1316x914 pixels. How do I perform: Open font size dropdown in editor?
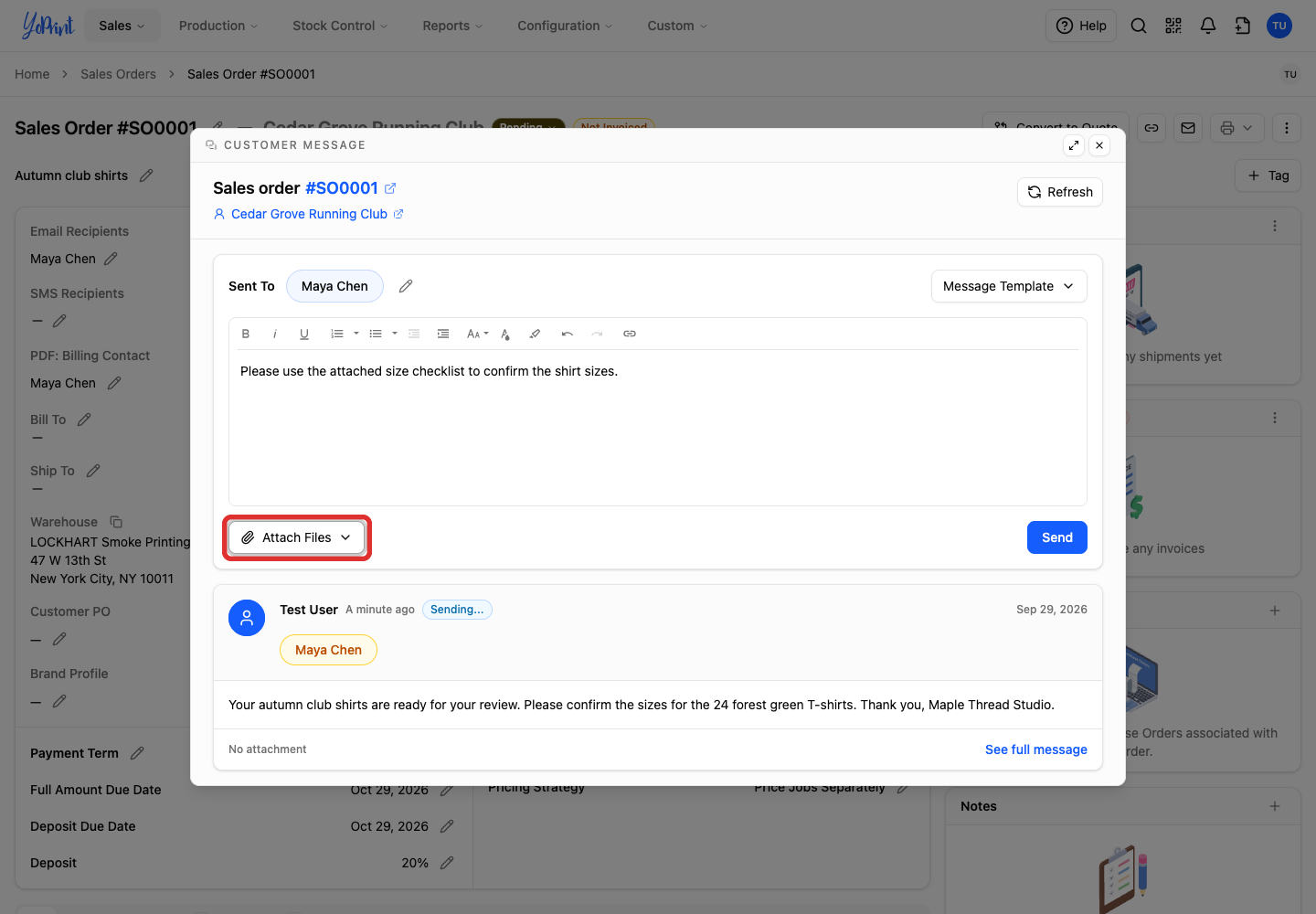[477, 334]
